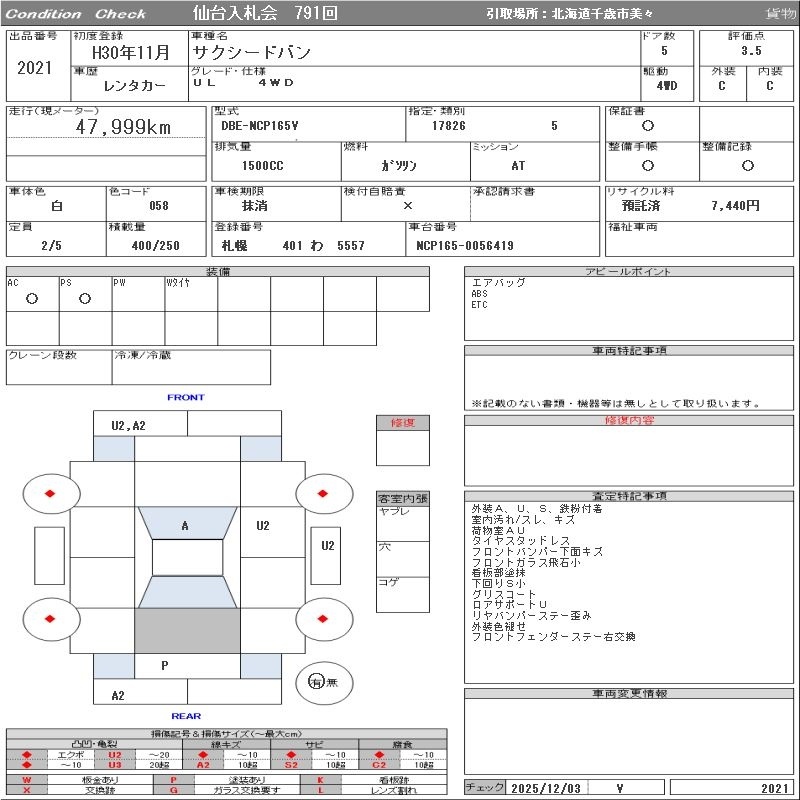Click the 保証書 circle mark
This screenshot has height=800, width=800.
click(648, 126)
